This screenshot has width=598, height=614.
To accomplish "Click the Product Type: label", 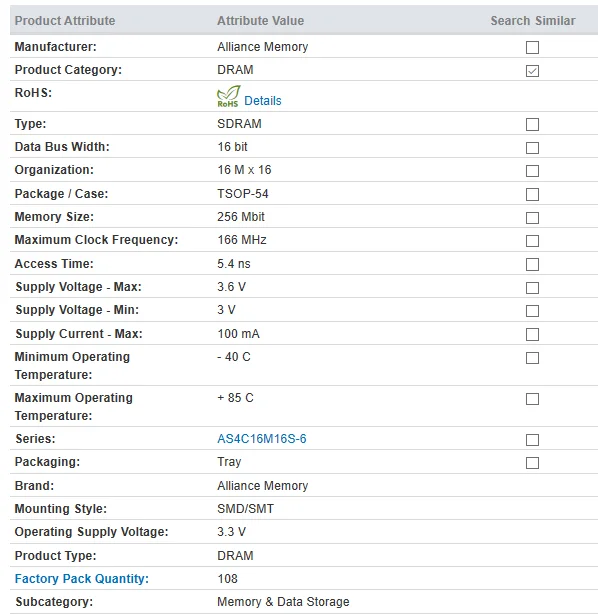I will [55, 556].
